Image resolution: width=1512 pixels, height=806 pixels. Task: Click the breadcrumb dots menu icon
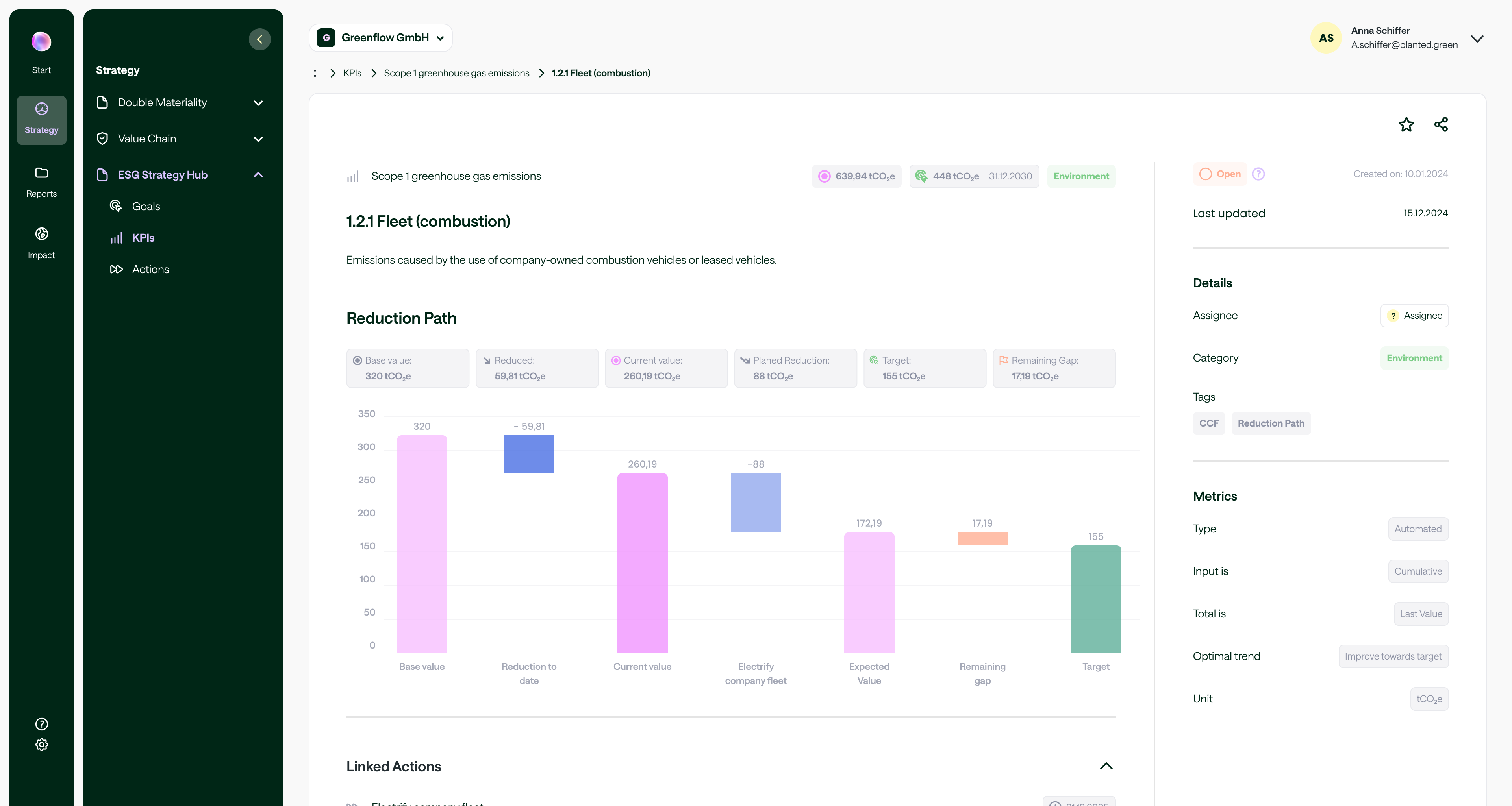315,73
